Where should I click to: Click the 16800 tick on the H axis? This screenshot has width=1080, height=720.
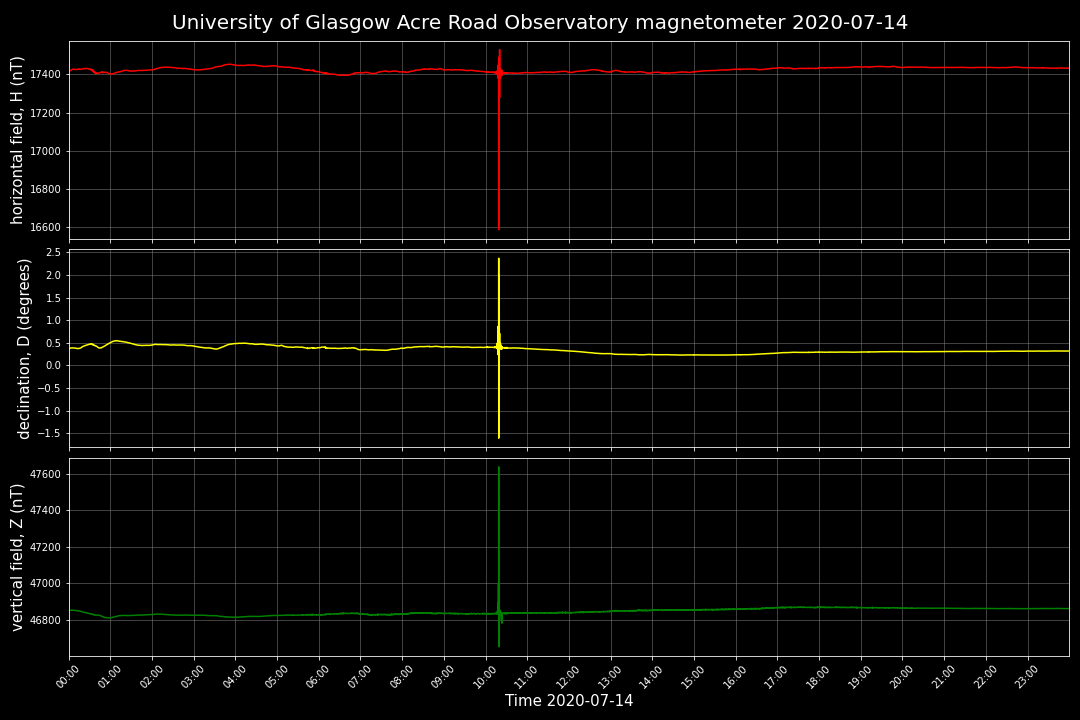click(x=45, y=189)
